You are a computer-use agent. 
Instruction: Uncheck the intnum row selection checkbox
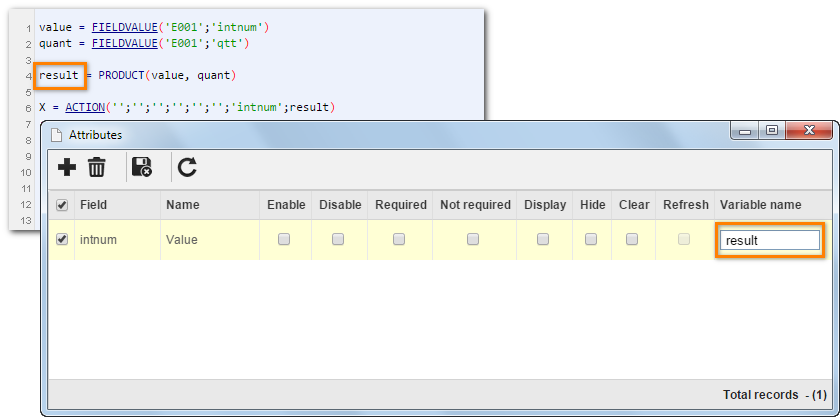point(62,240)
